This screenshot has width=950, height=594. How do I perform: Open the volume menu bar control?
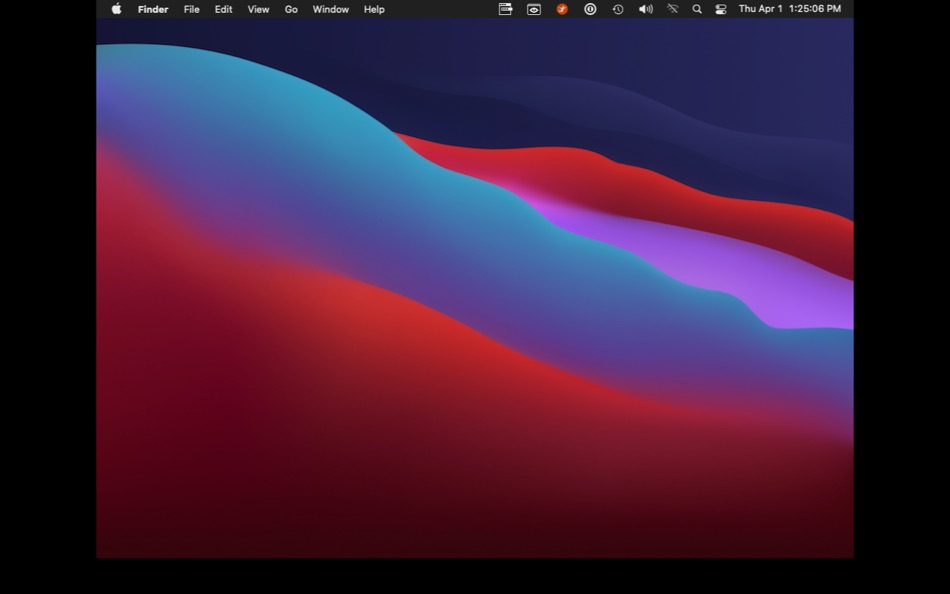pos(646,9)
